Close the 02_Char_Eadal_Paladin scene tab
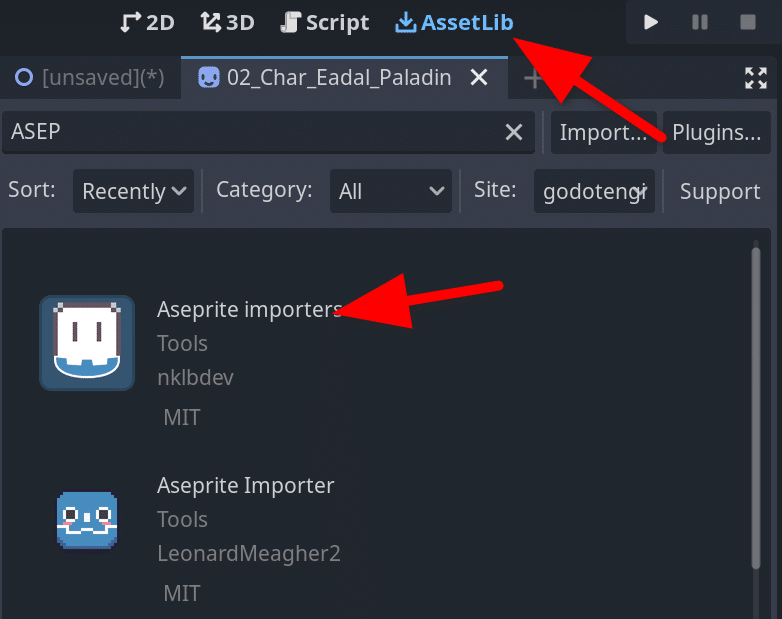 pos(479,77)
